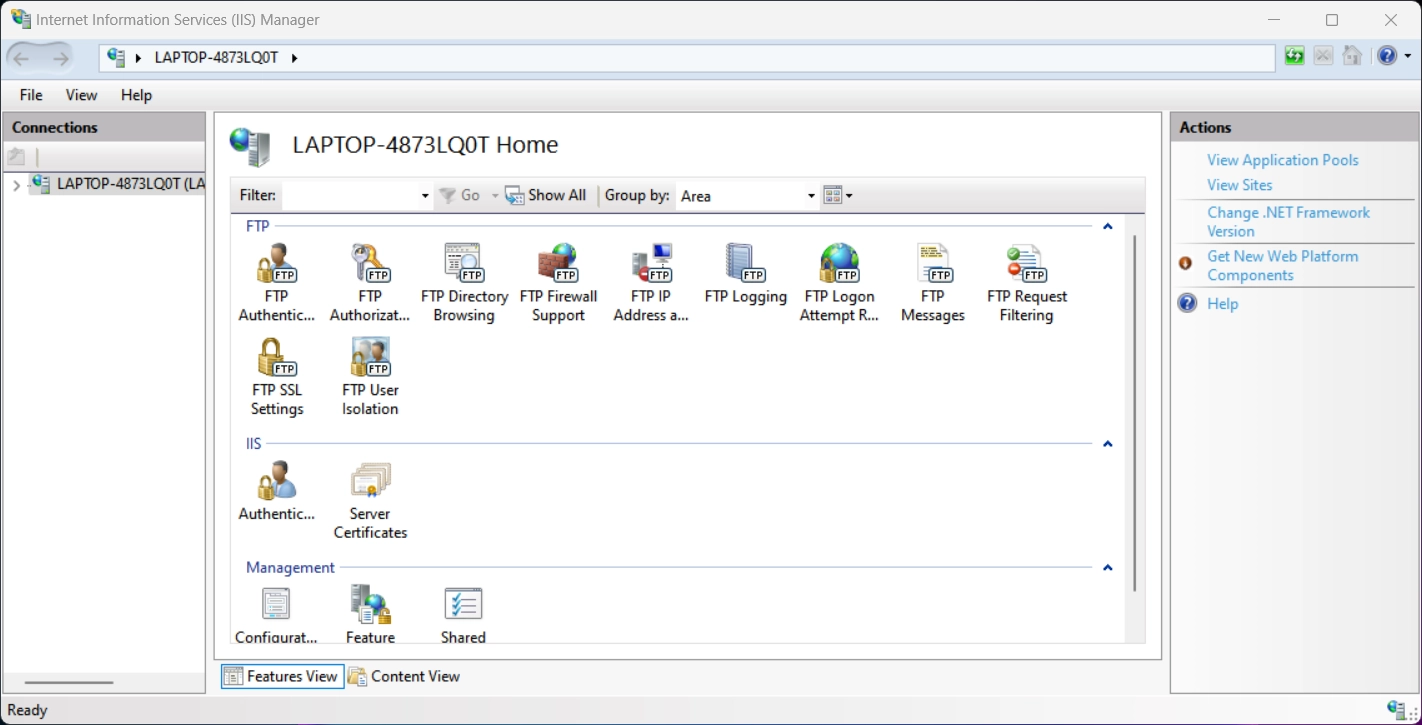1422x725 pixels.
Task: Click Change .NET Framework Version link
Action: [x=1288, y=222]
